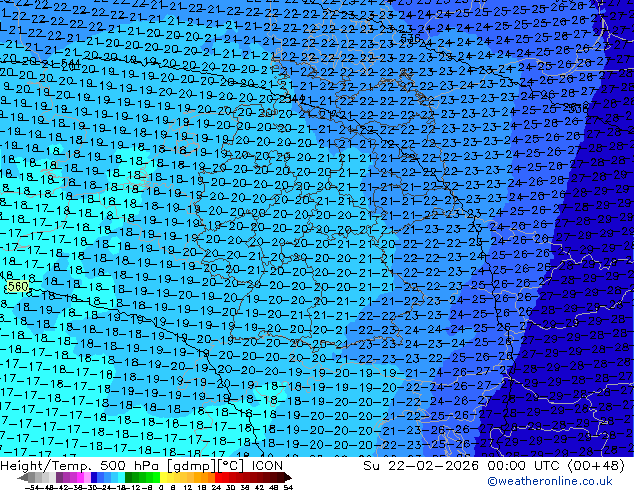Image resolution: width=634 pixels, height=490 pixels.
Task: Click the forecast offset "(00+48)"
Action: pyautogui.click(x=596, y=466)
